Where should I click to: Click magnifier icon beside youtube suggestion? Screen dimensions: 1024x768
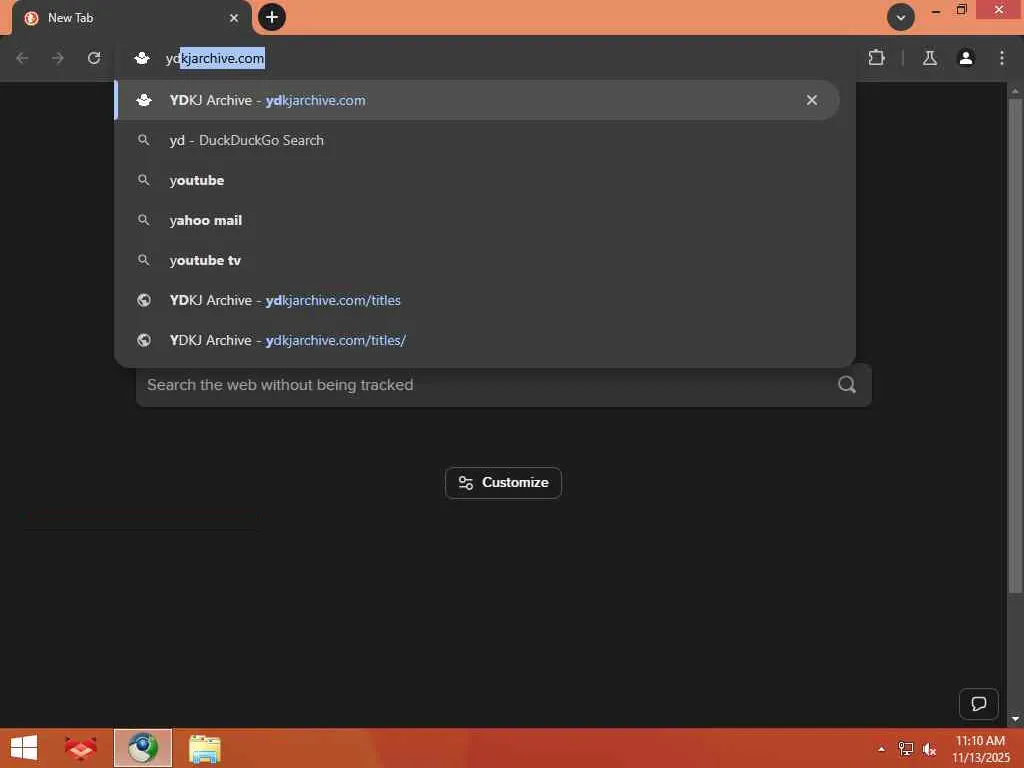pyautogui.click(x=144, y=180)
